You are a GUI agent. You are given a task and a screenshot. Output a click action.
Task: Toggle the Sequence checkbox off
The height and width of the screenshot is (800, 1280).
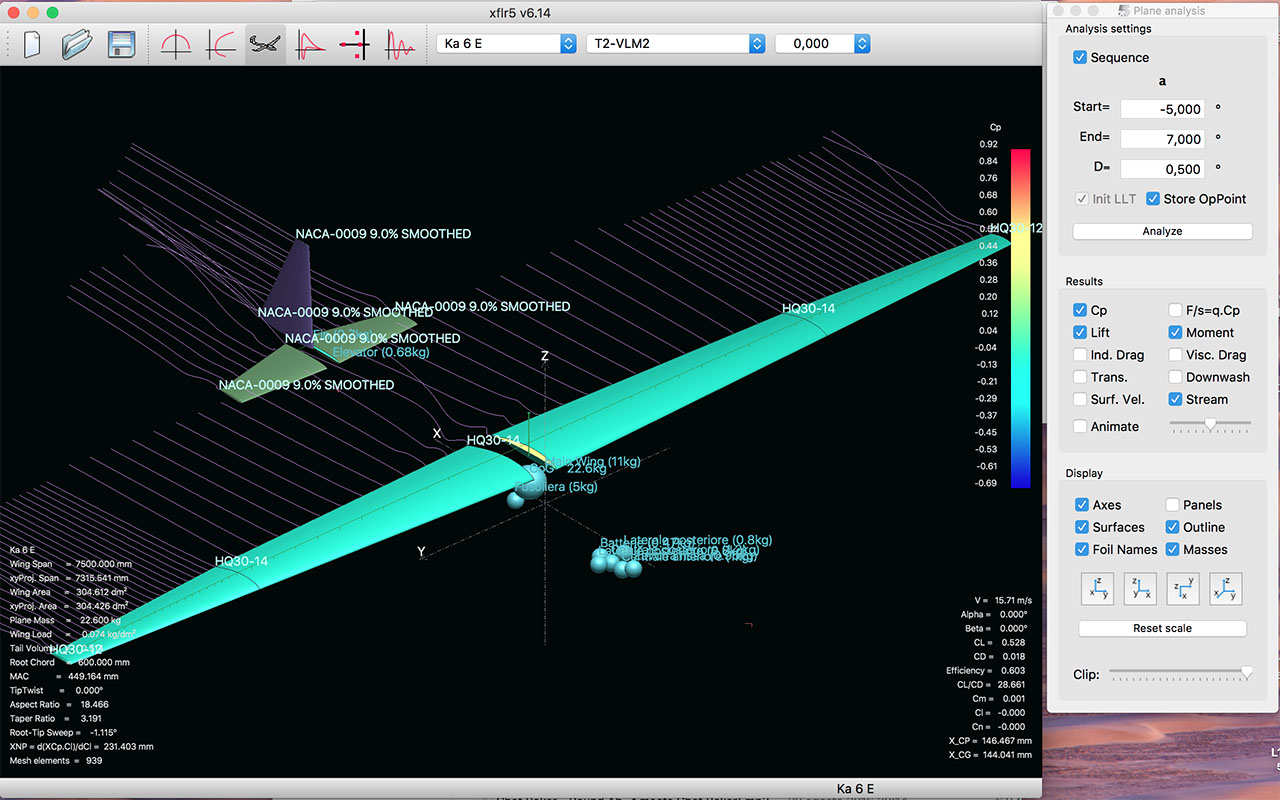(x=1080, y=57)
